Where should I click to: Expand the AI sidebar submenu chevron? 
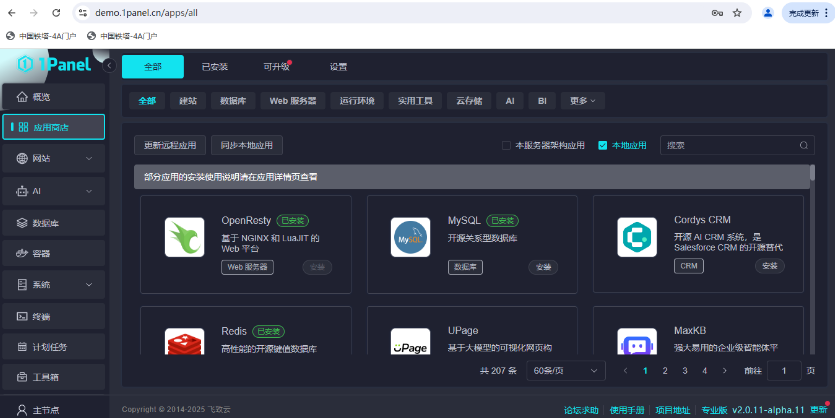[x=89, y=191]
